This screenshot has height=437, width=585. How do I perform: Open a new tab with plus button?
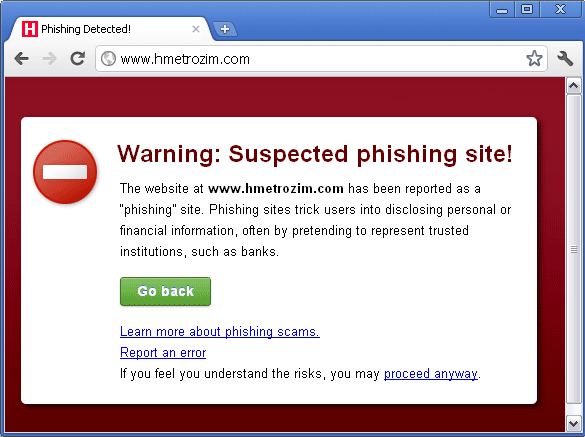tap(225, 29)
